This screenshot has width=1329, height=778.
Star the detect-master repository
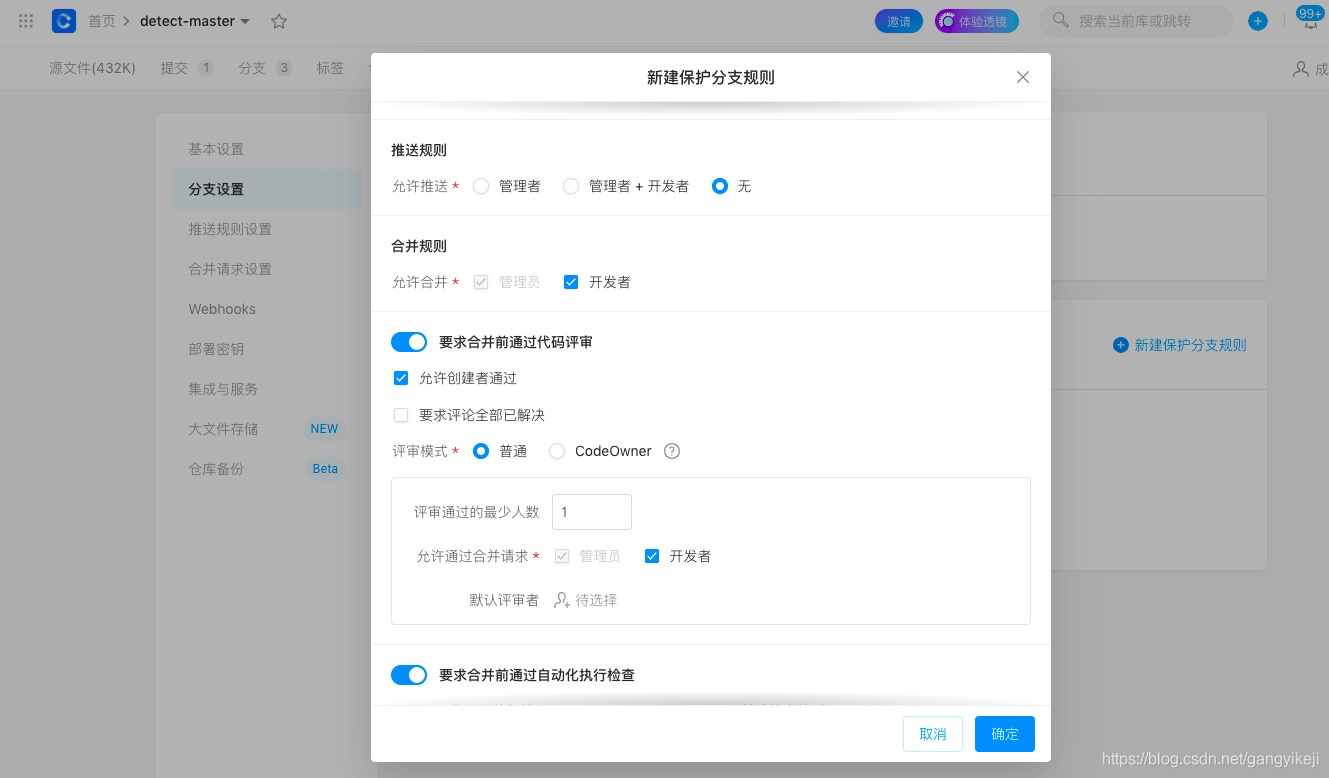point(278,21)
